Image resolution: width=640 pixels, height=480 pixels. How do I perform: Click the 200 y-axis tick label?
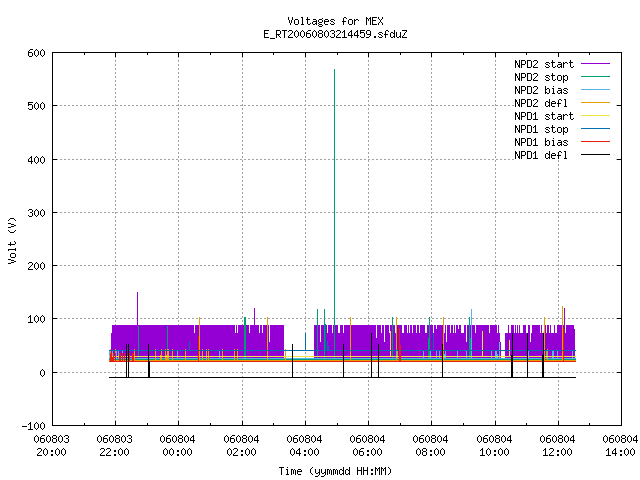pyautogui.click(x=36, y=266)
